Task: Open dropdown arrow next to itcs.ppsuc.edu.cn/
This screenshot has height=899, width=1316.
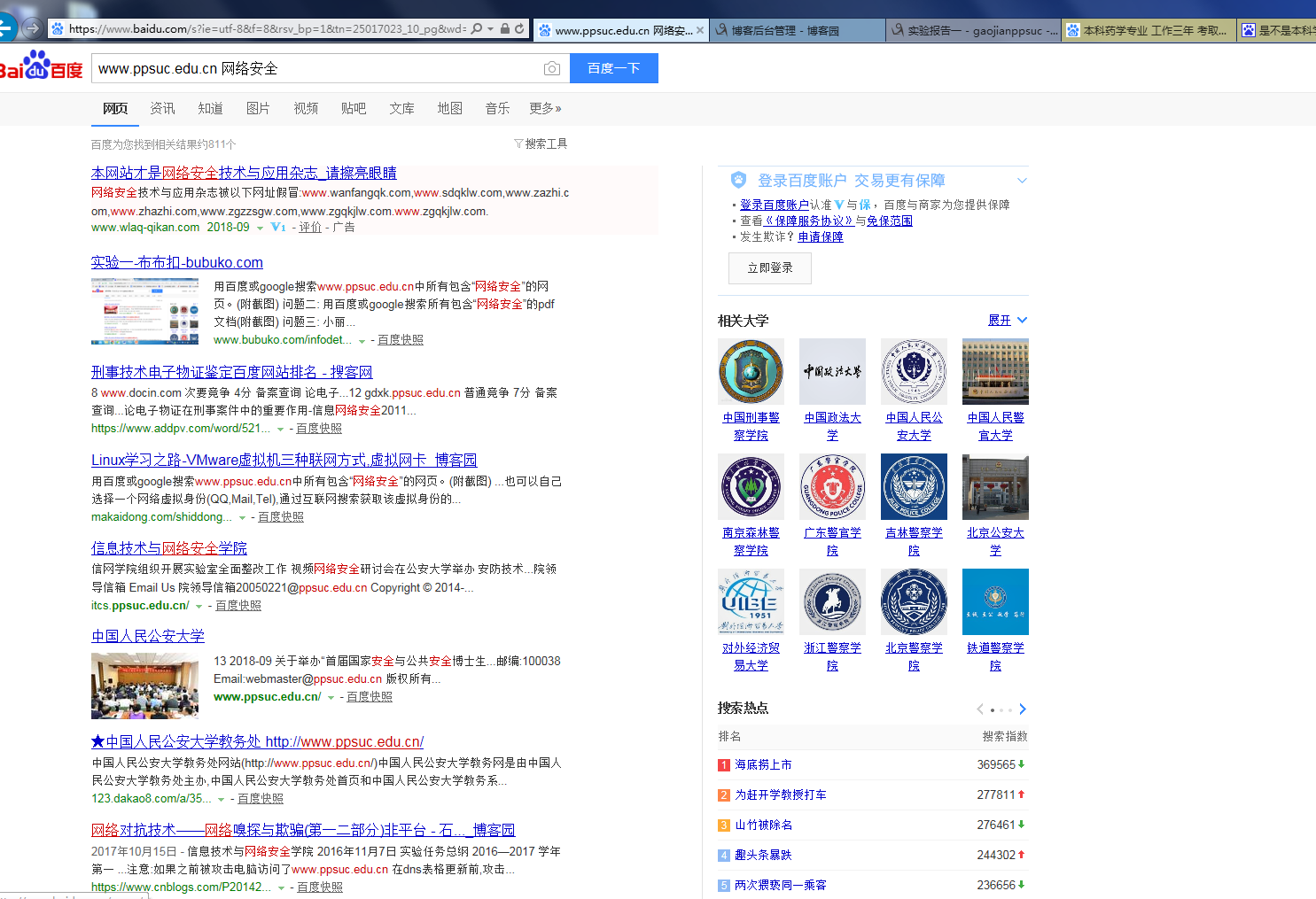Action: [199, 607]
